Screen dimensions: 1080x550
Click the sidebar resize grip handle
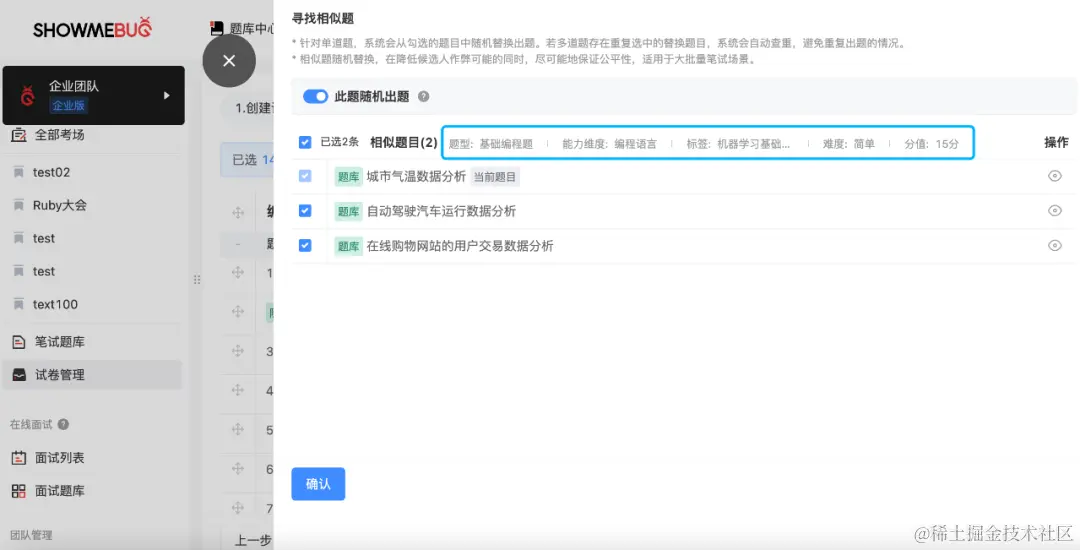197,279
